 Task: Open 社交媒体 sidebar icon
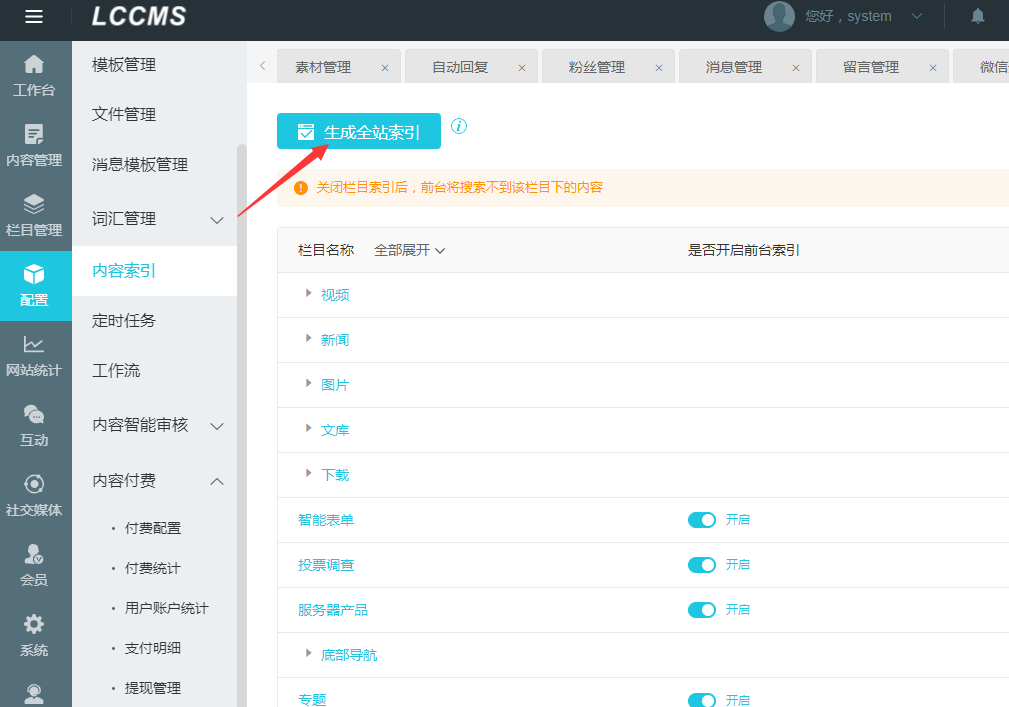[34, 485]
